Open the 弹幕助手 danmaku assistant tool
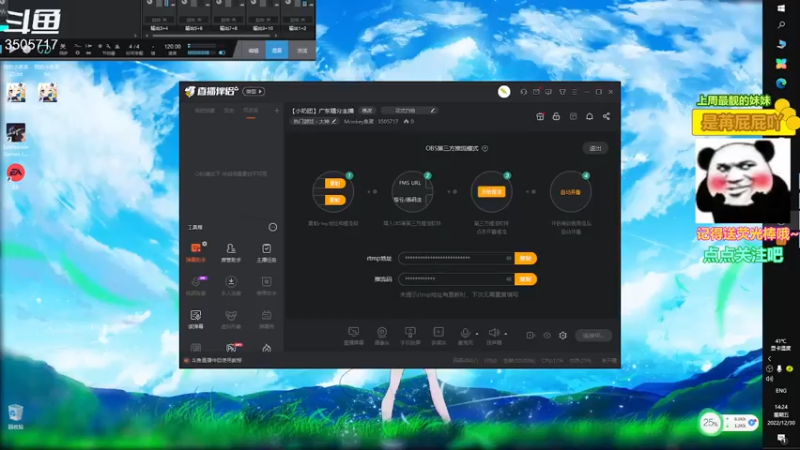This screenshot has height=450, width=800. [x=196, y=253]
